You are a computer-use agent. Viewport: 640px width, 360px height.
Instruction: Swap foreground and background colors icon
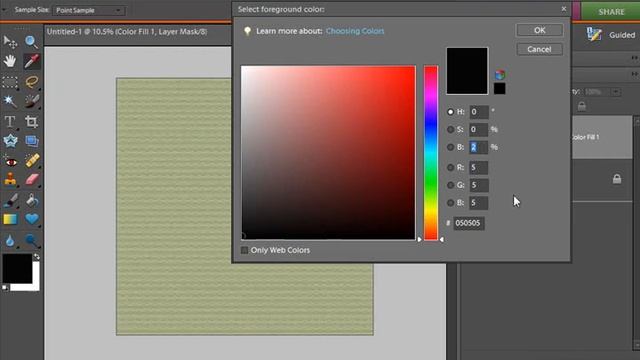(36, 257)
